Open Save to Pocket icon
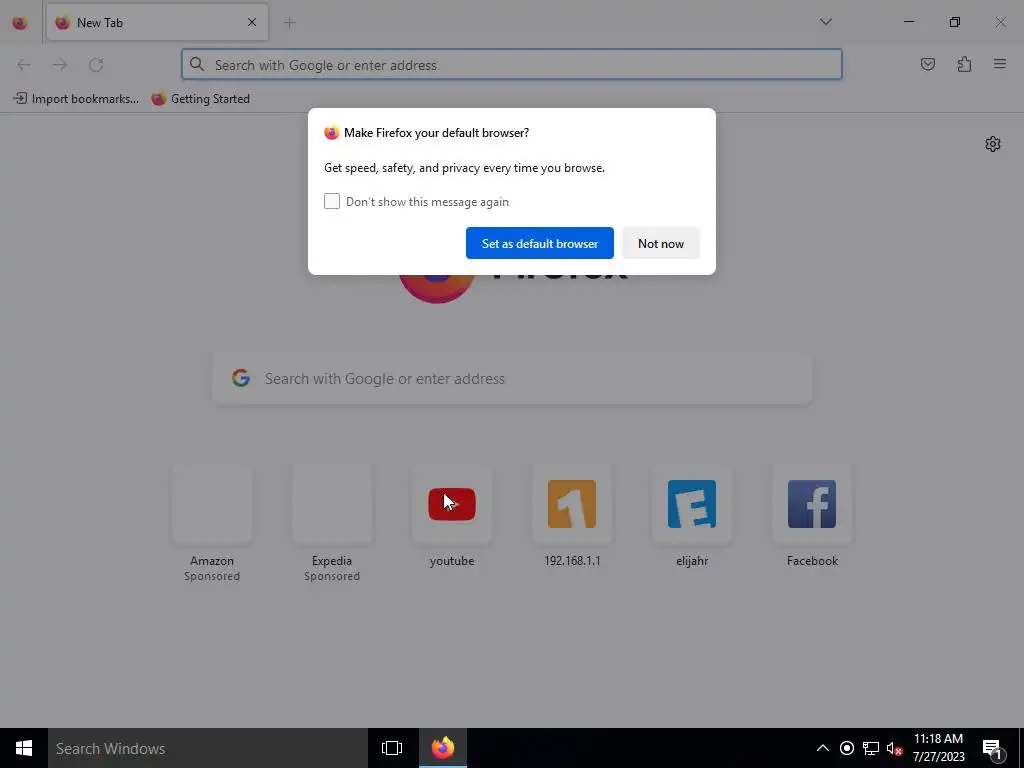Image resolution: width=1024 pixels, height=768 pixels. [927, 64]
